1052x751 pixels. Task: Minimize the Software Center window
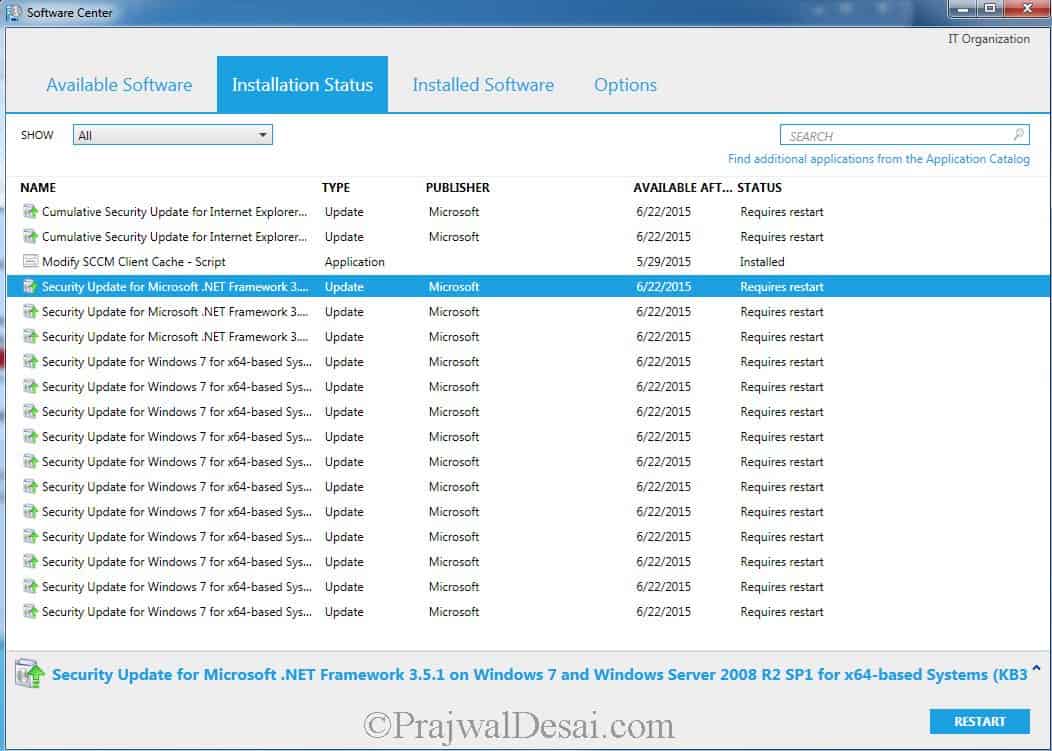point(963,9)
